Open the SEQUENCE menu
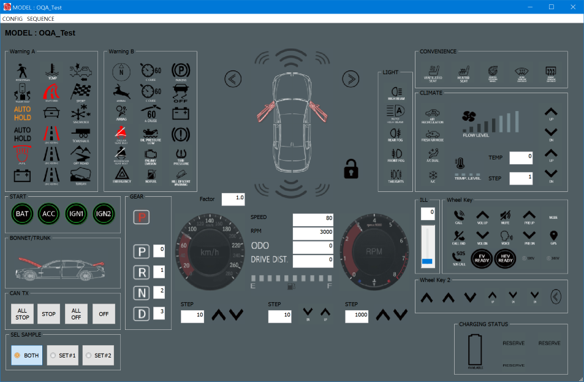This screenshot has height=382, width=584. [x=40, y=19]
